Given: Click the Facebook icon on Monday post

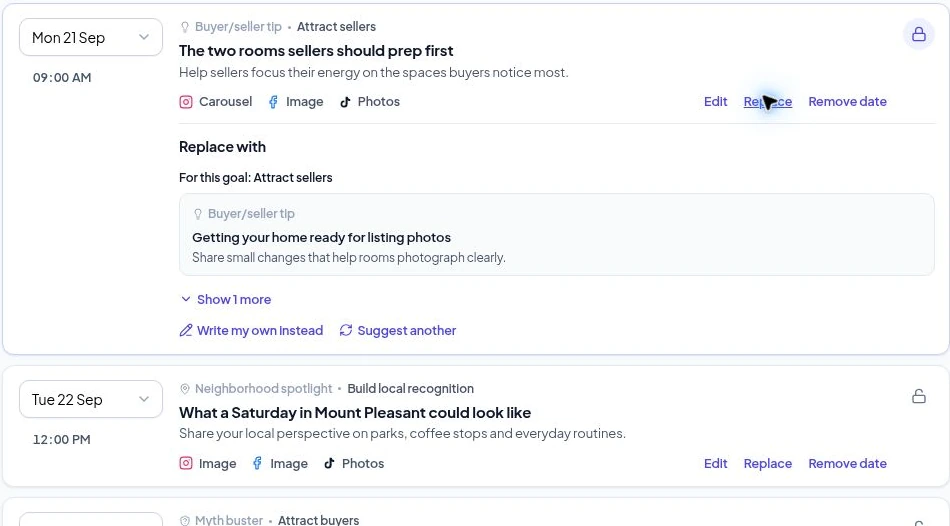Looking at the screenshot, I should pos(273,102).
